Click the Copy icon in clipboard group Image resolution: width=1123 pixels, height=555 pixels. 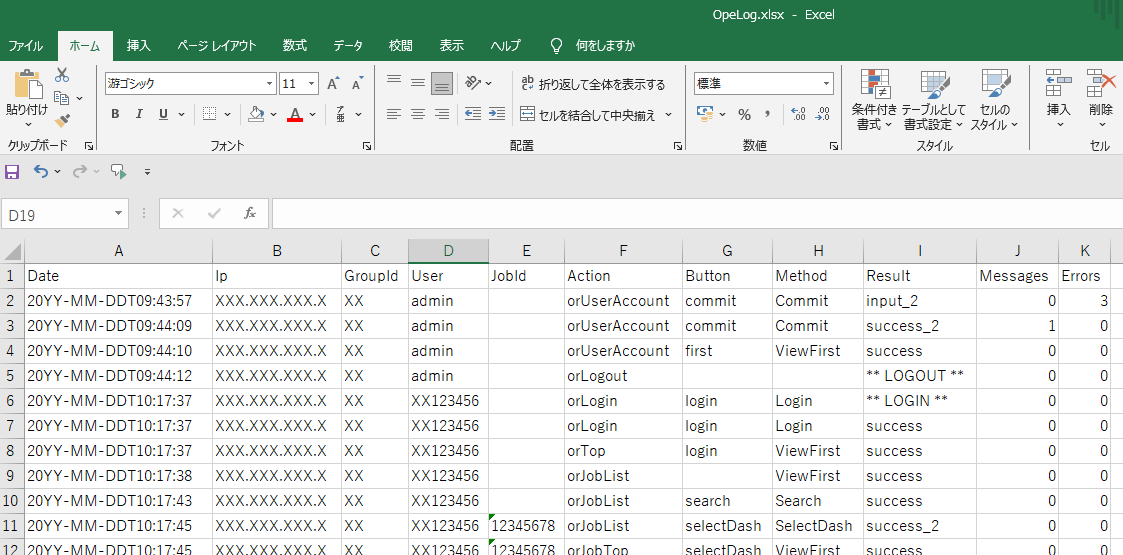coord(62,97)
